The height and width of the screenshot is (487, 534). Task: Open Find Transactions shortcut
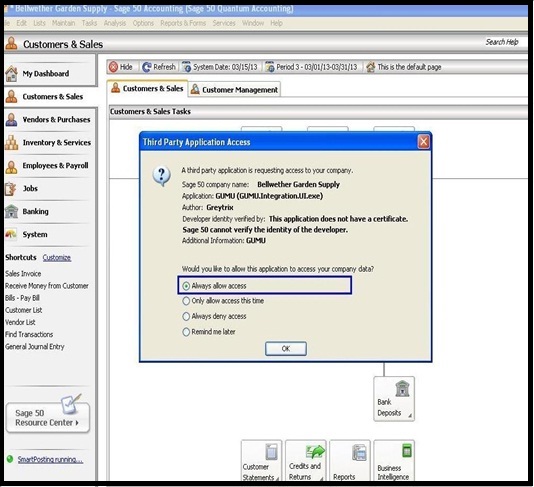coord(29,334)
